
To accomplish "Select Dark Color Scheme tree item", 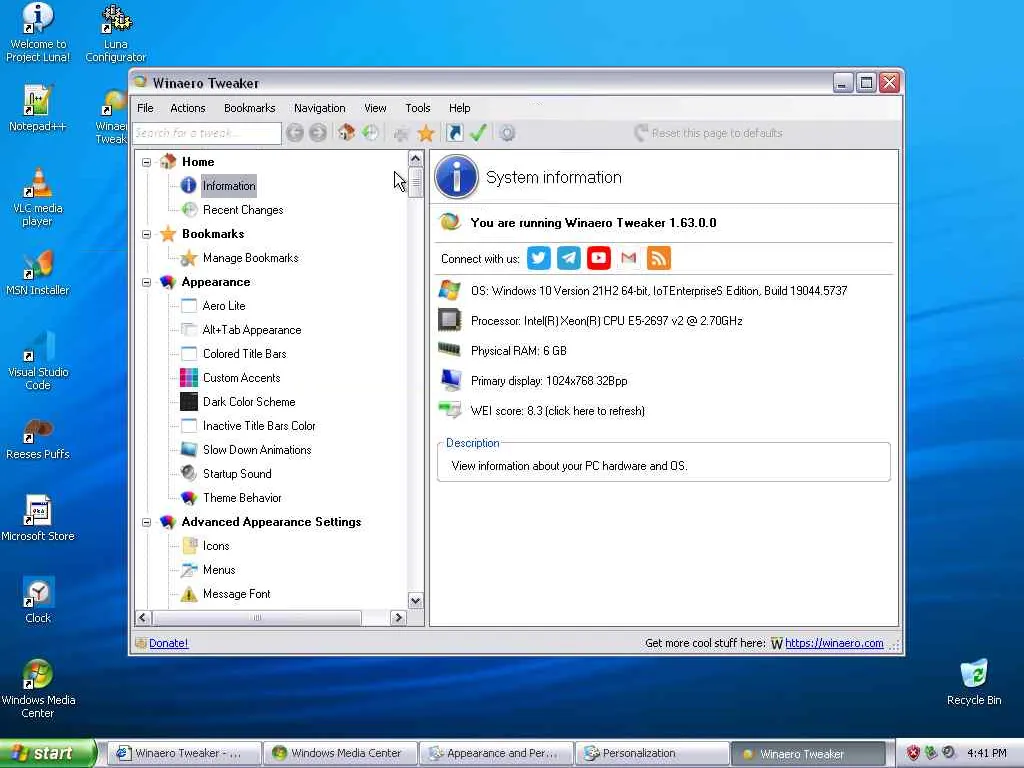I will pos(249,402).
